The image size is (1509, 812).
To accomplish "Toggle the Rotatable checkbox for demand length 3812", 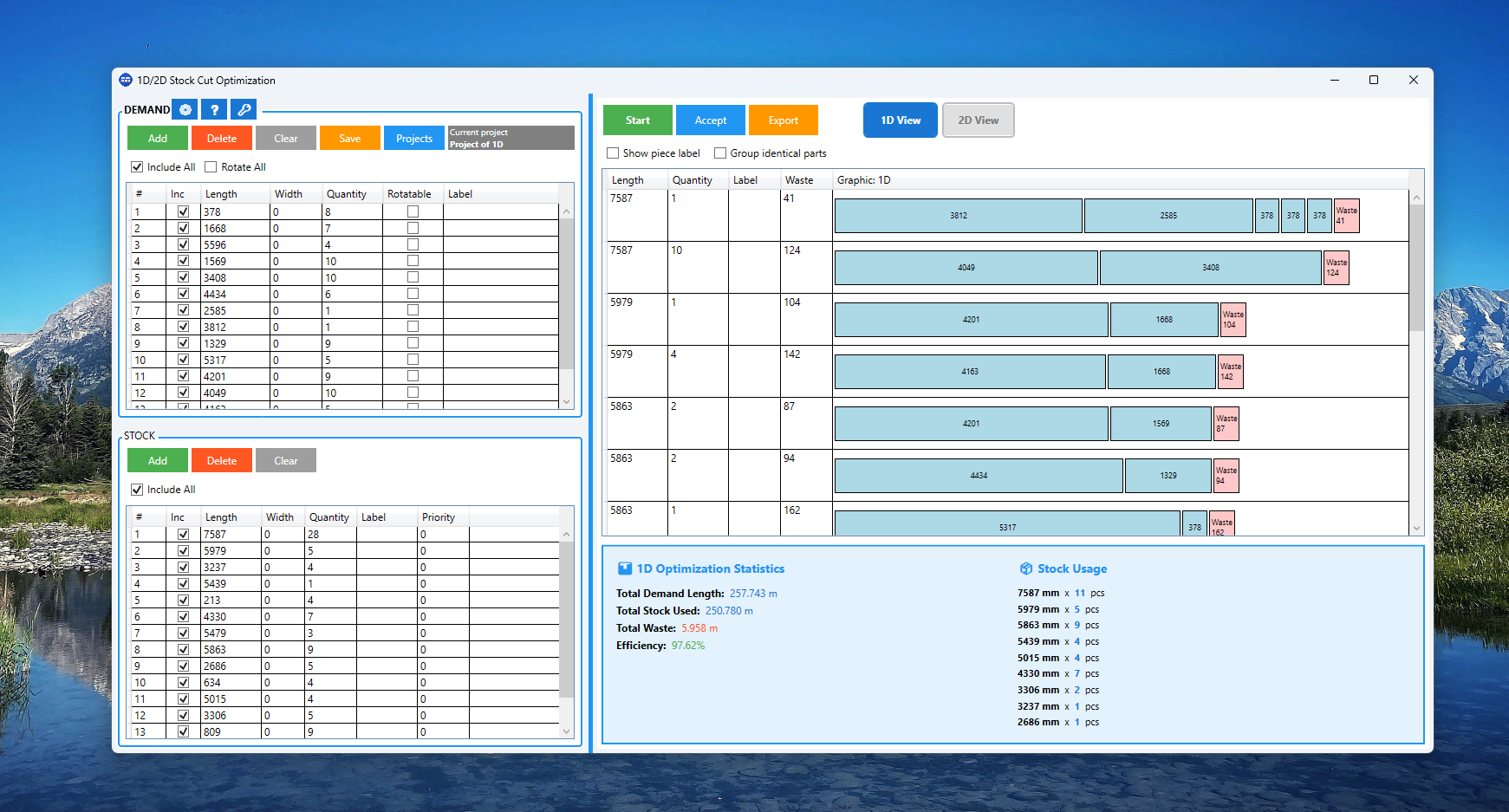I will click(411, 327).
